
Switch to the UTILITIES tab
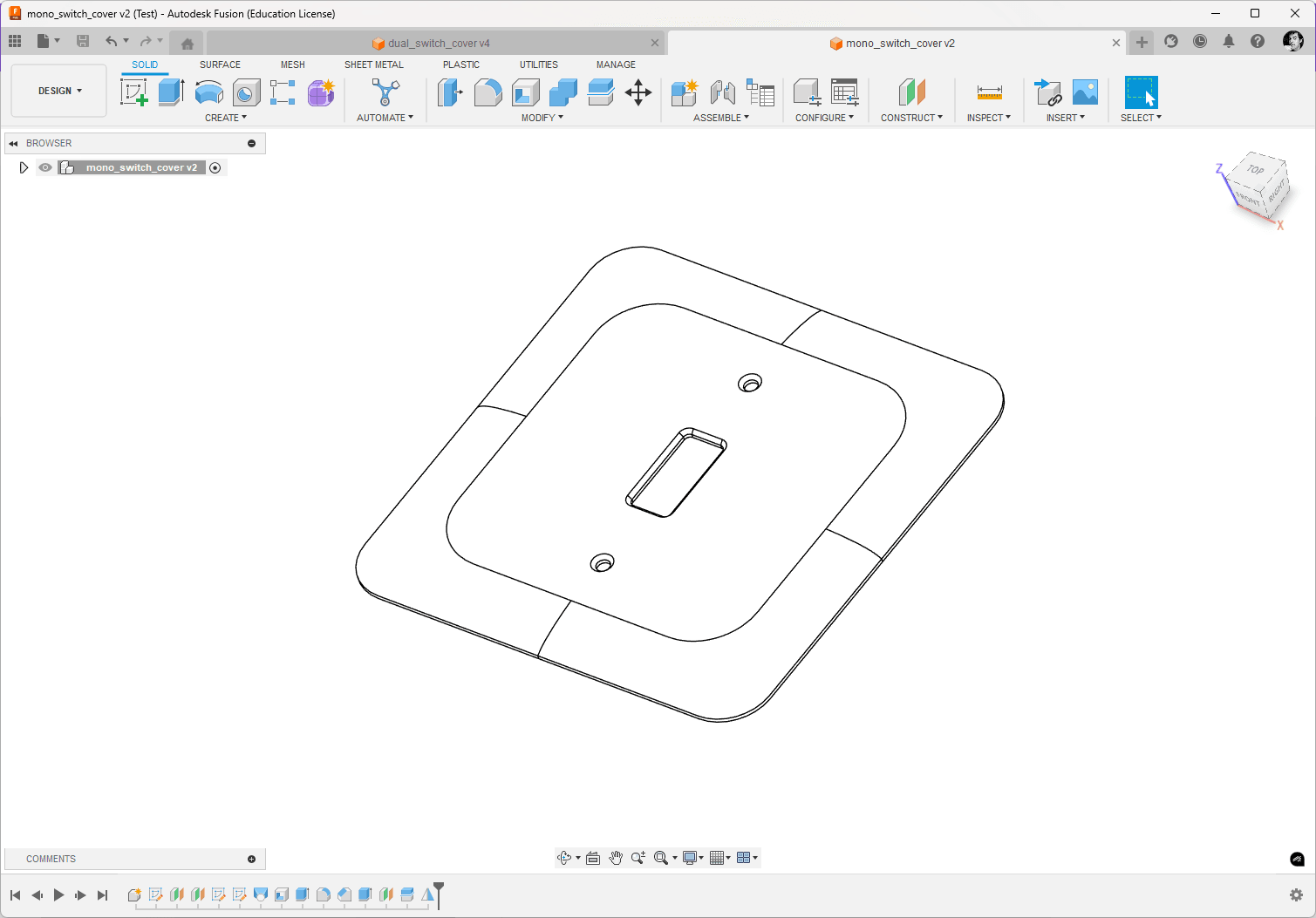(x=539, y=65)
